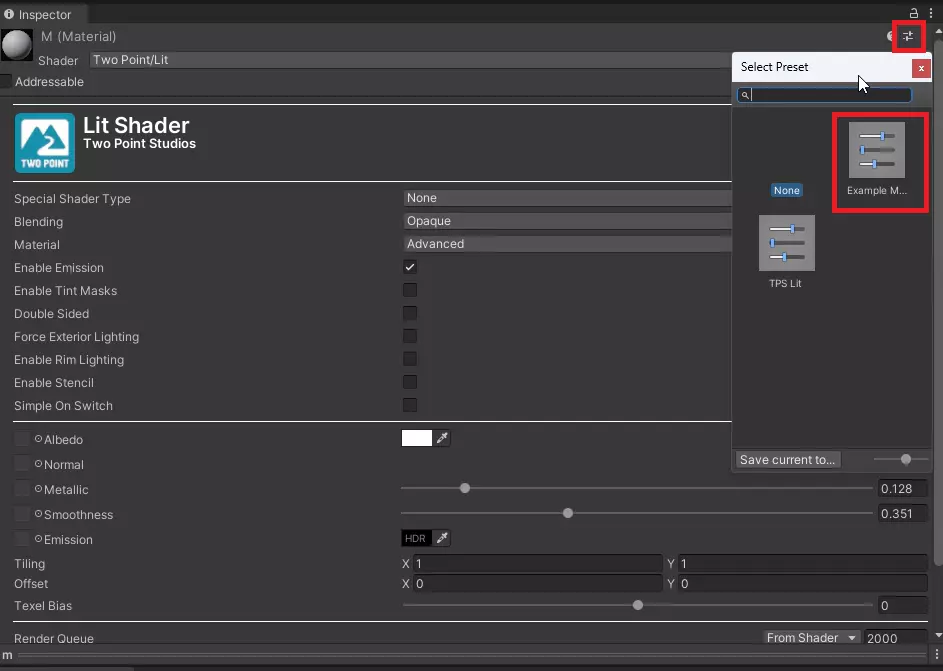This screenshot has height=671, width=943.
Task: Open Metallic texture picker circle icon
Action: (x=38, y=489)
